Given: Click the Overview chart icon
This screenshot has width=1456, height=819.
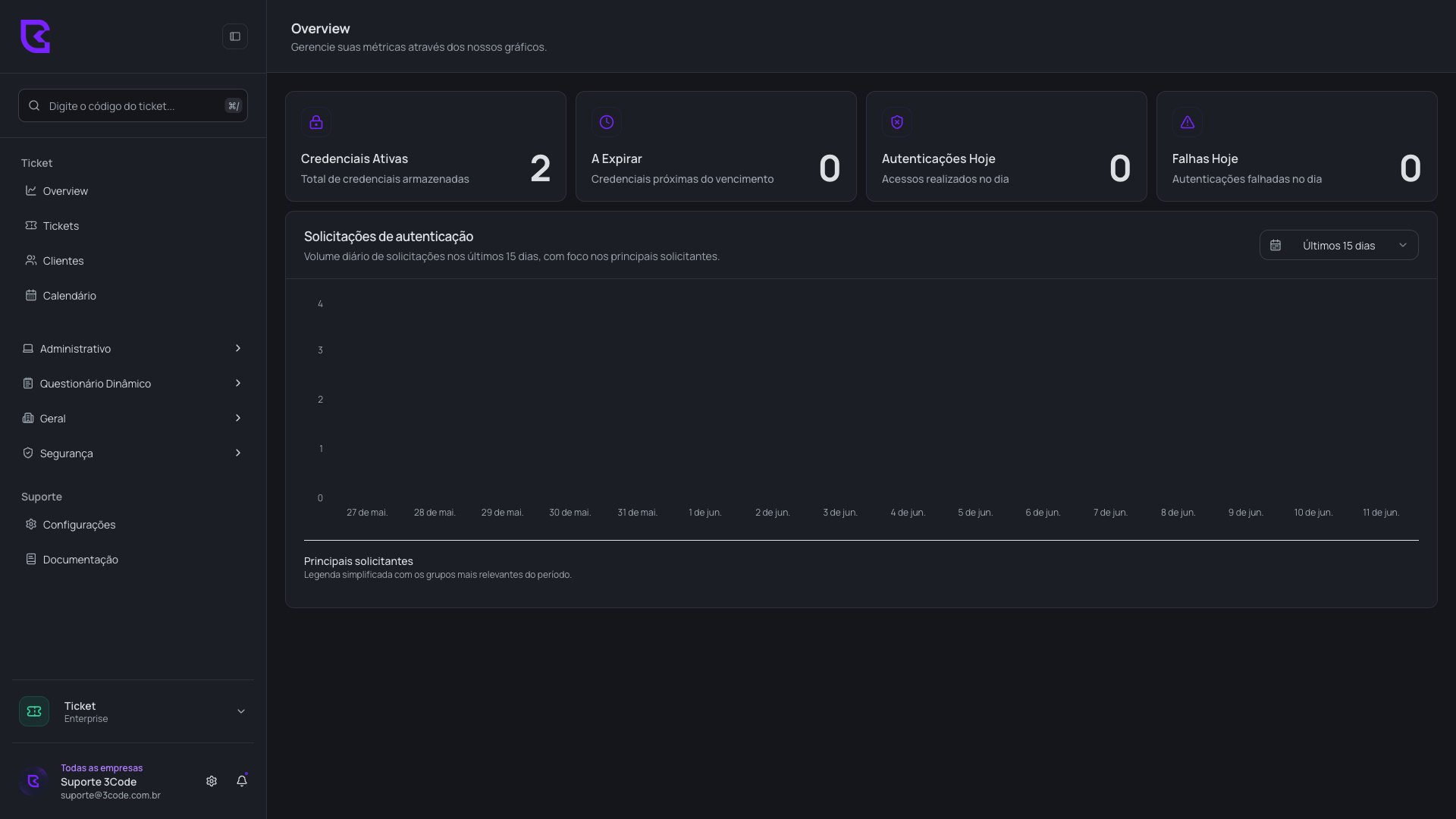Looking at the screenshot, I should point(31,190).
